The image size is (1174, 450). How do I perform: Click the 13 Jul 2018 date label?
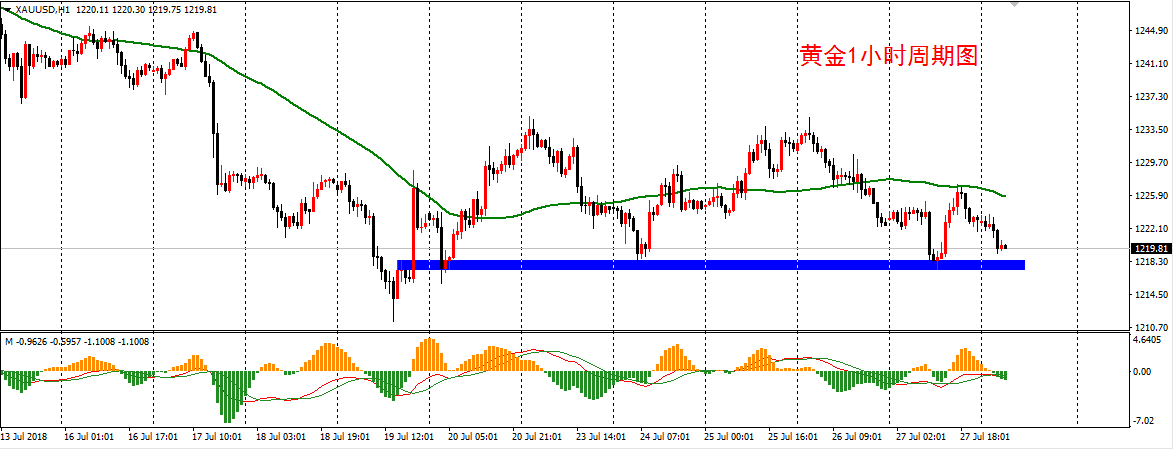(x=27, y=437)
